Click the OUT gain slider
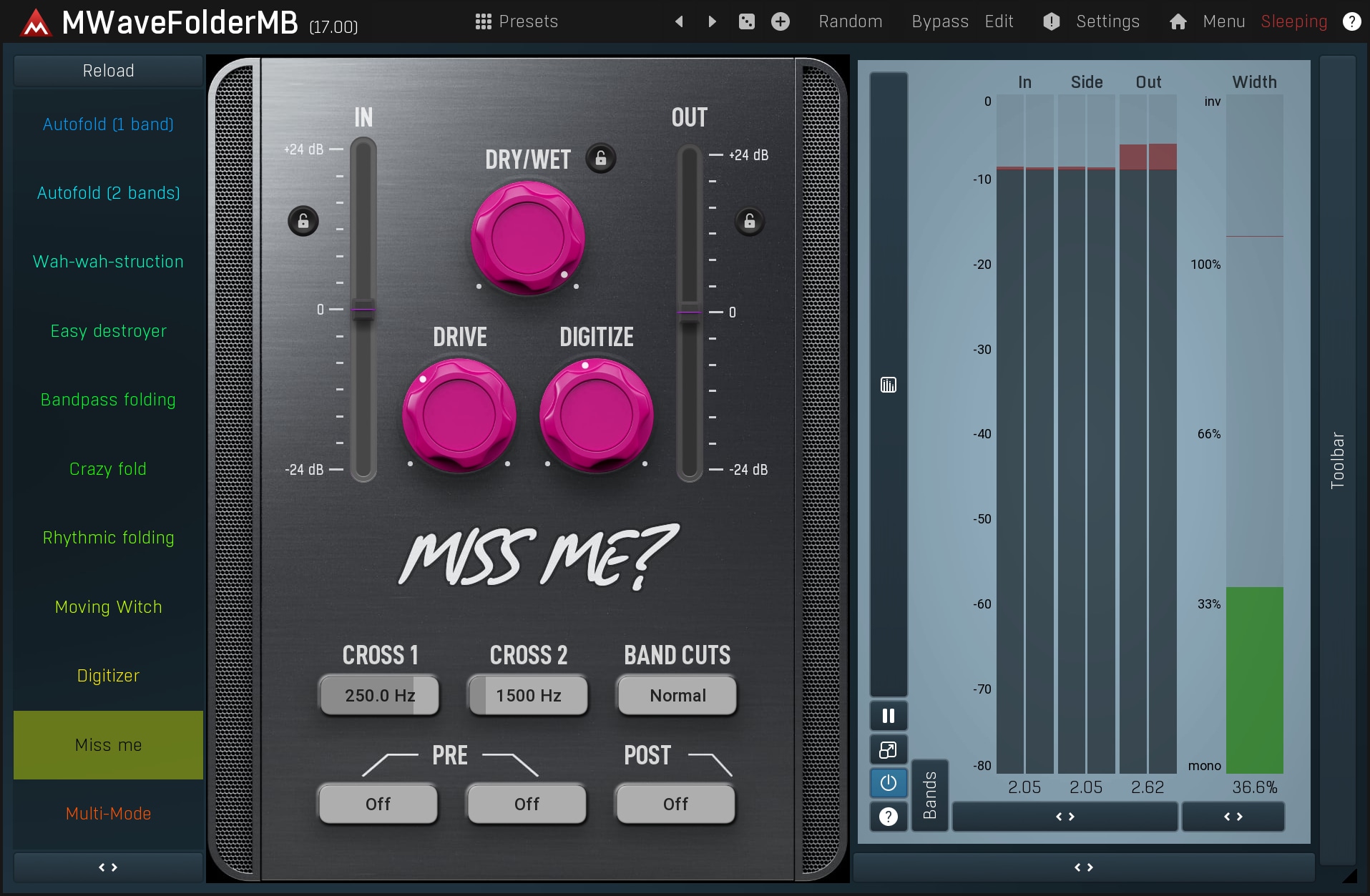 [x=689, y=312]
